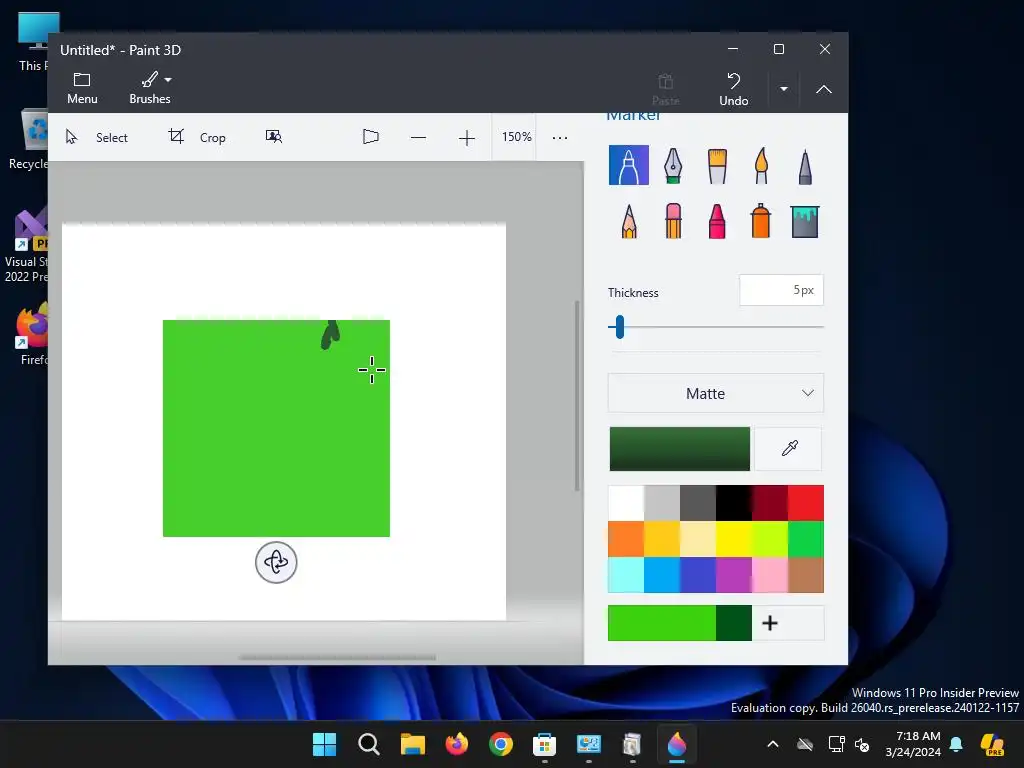Choose the light gray color swatch

pos(662,503)
